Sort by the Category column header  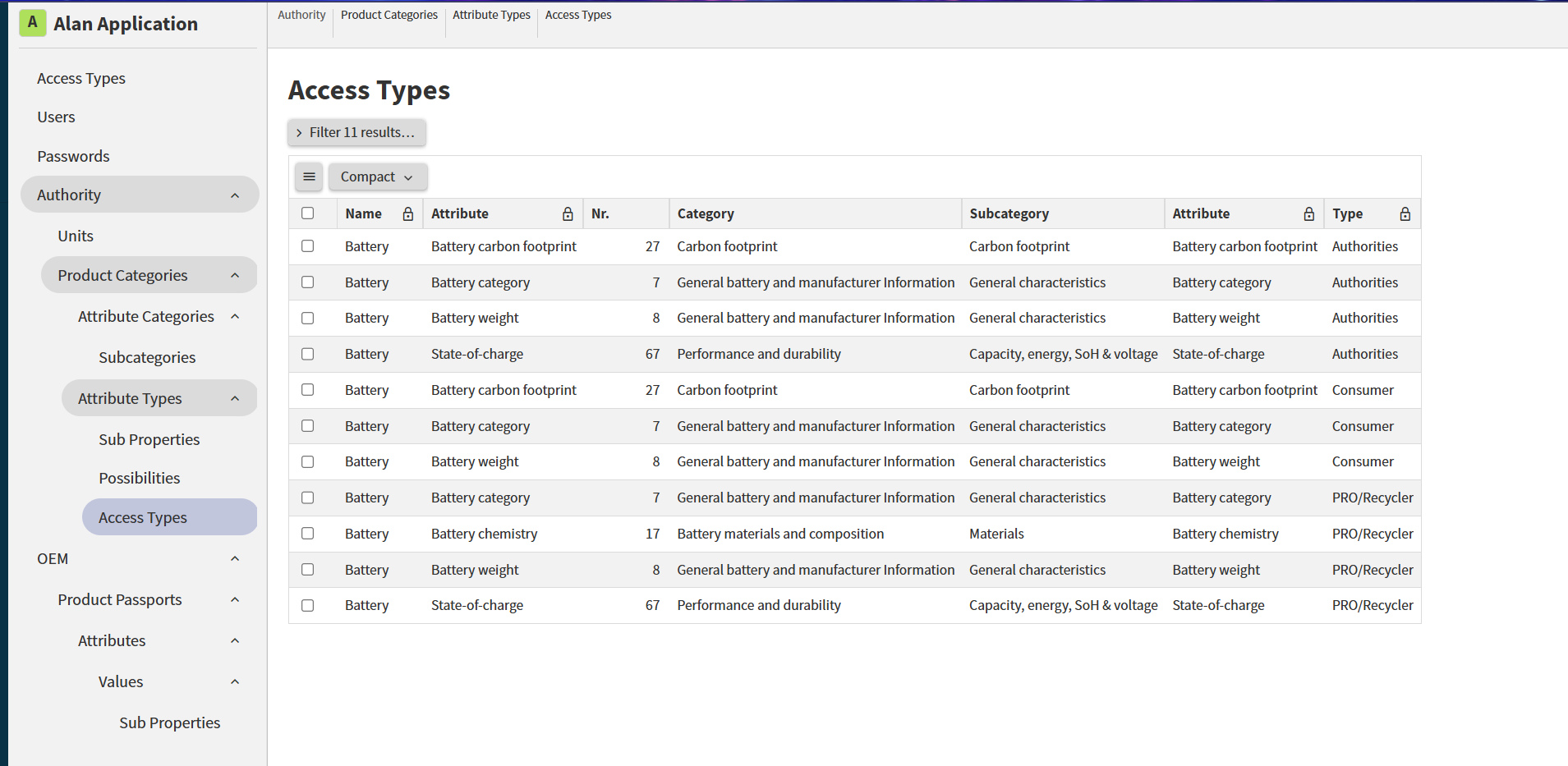pyautogui.click(x=706, y=213)
